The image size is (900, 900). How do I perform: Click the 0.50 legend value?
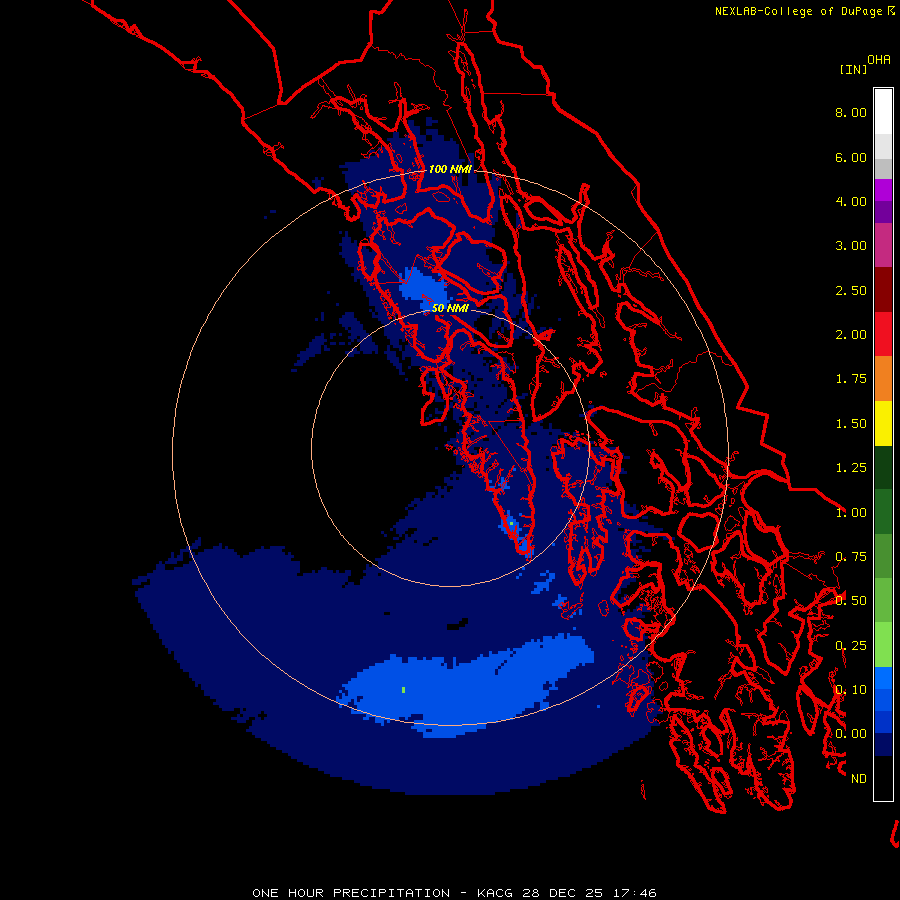[851, 601]
